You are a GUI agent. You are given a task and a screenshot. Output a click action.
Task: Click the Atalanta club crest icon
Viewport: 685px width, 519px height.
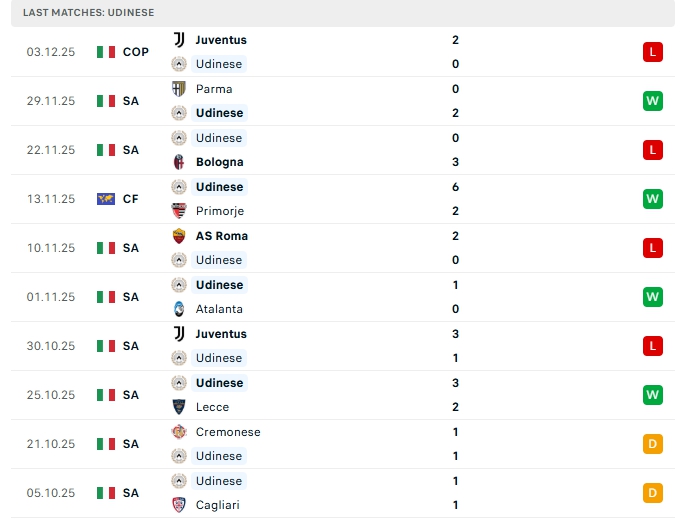[179, 309]
